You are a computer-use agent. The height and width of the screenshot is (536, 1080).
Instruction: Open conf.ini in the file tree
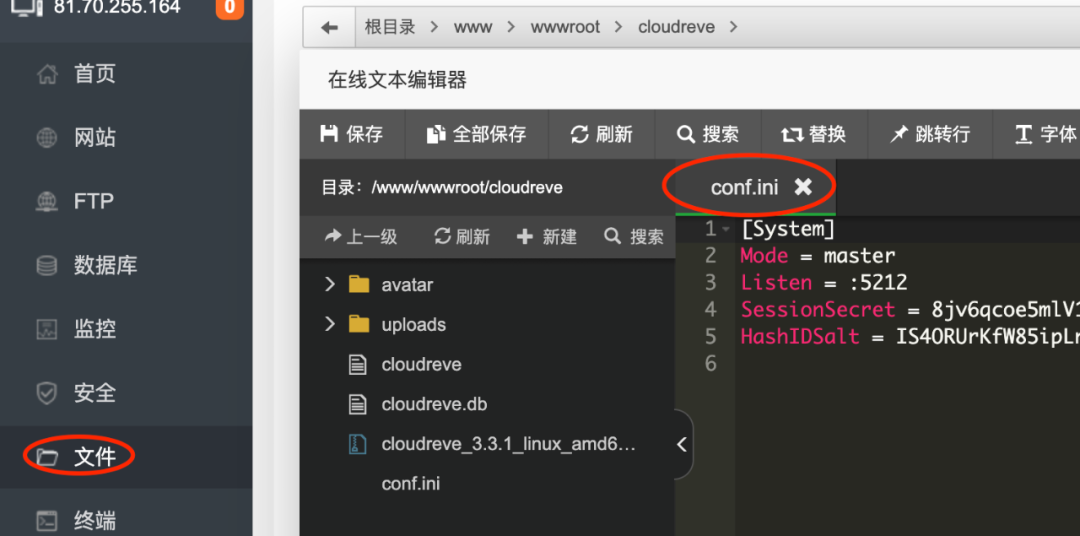coord(411,484)
